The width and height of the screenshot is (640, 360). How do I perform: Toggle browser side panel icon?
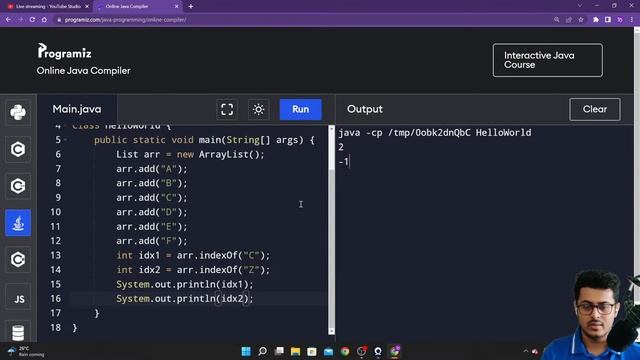(x=608, y=20)
